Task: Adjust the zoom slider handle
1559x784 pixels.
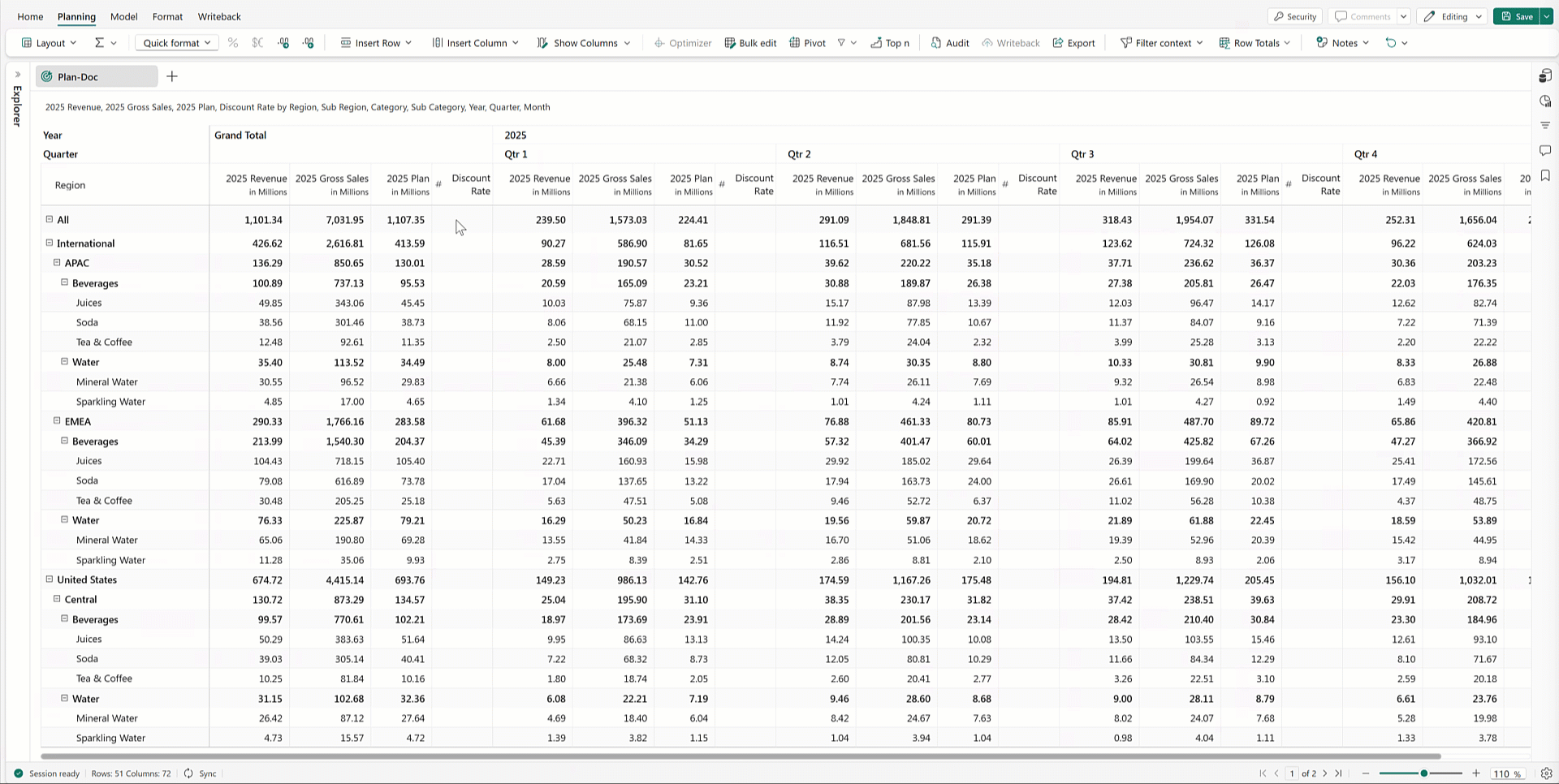Action: (1423, 773)
